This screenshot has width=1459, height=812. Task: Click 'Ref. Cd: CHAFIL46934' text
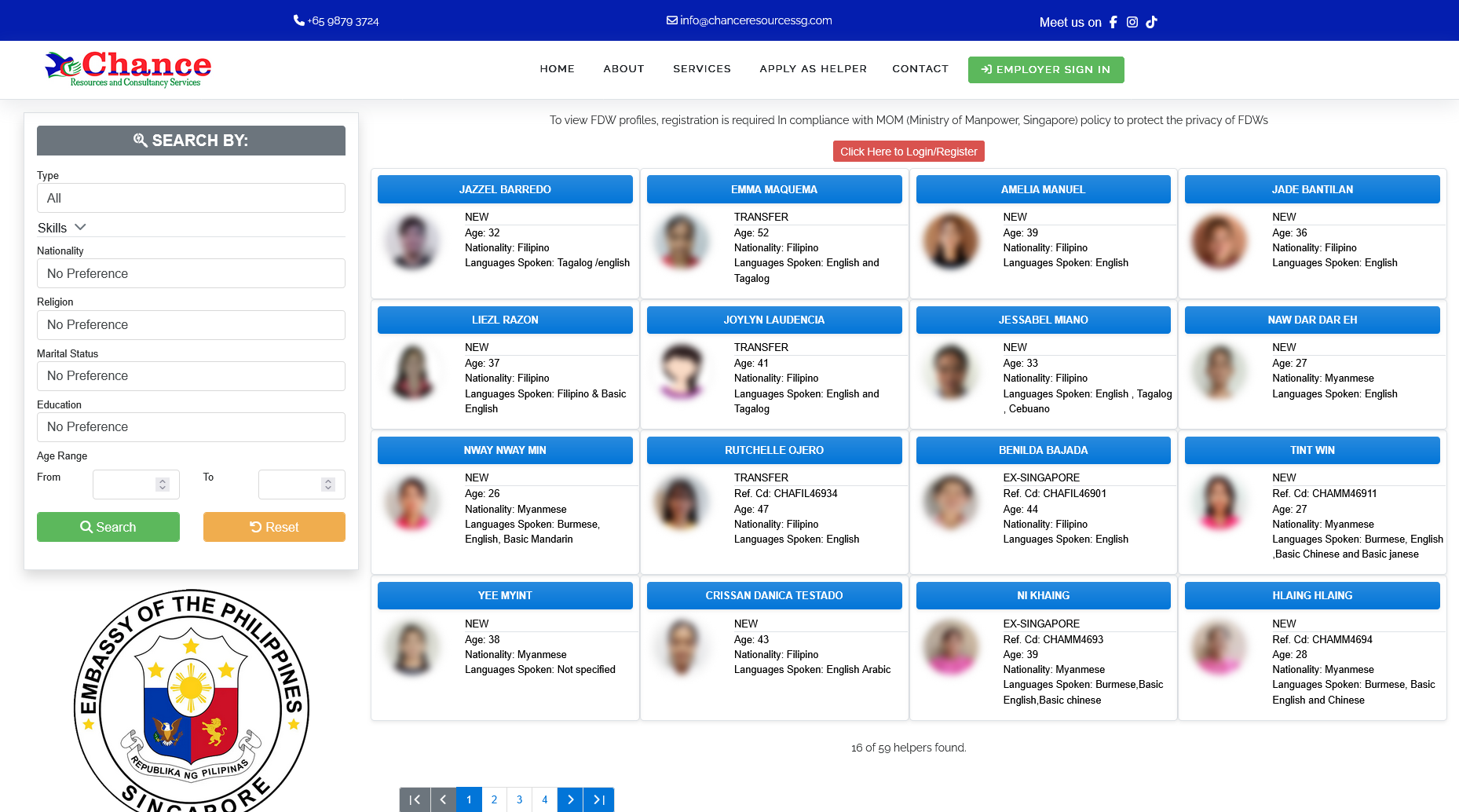coord(785,493)
